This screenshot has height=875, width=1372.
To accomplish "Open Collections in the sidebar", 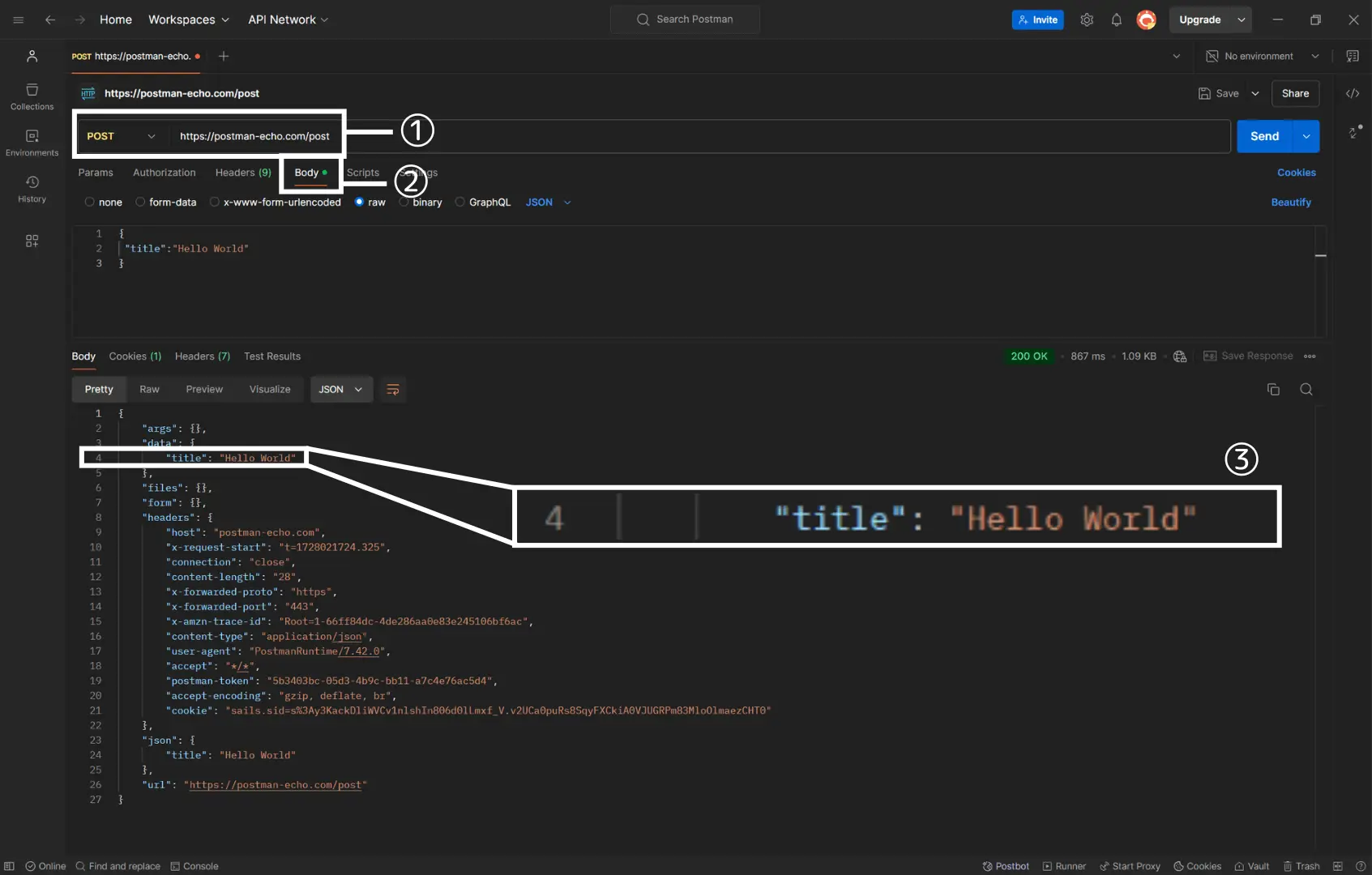I will coord(32,96).
